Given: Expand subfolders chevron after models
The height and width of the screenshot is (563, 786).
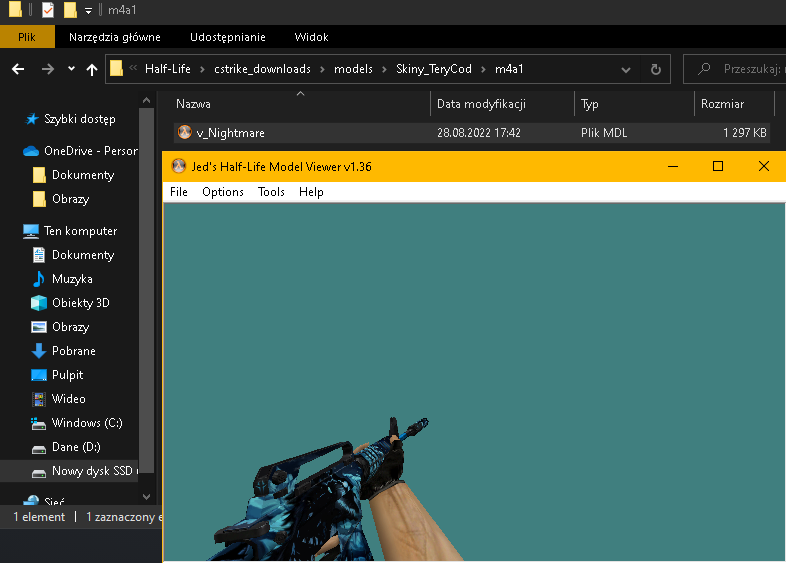Looking at the screenshot, I should point(384,69).
